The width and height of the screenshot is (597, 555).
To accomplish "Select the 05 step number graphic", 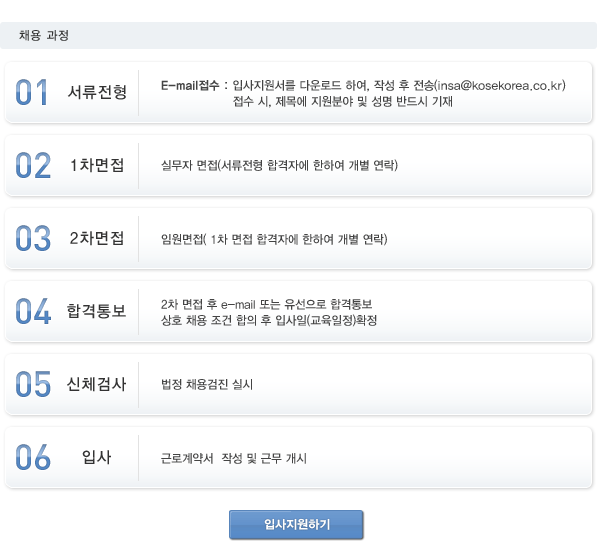I will tap(33, 384).
